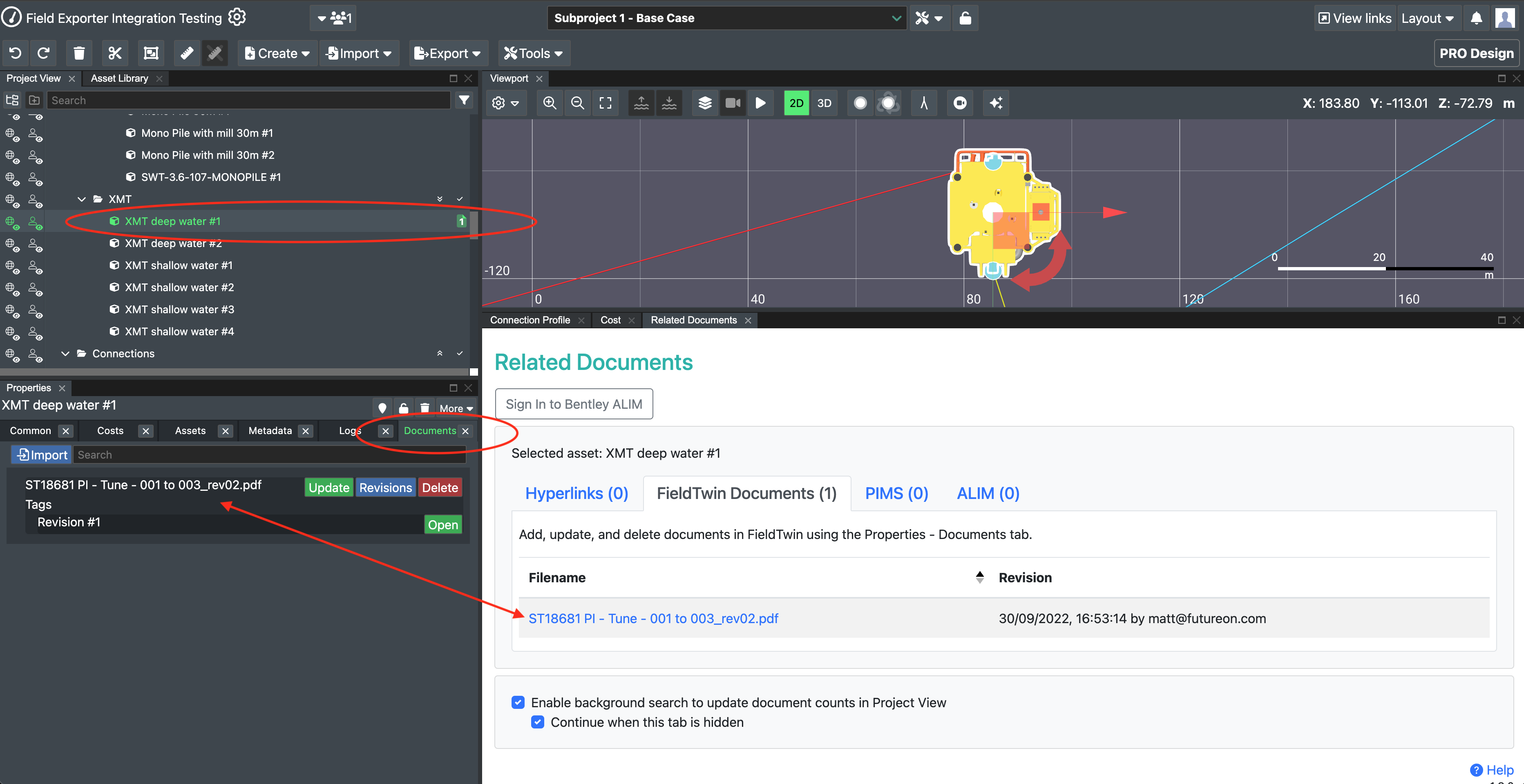Open the Export dropdown menu
The width and height of the screenshot is (1524, 784).
pyautogui.click(x=448, y=53)
